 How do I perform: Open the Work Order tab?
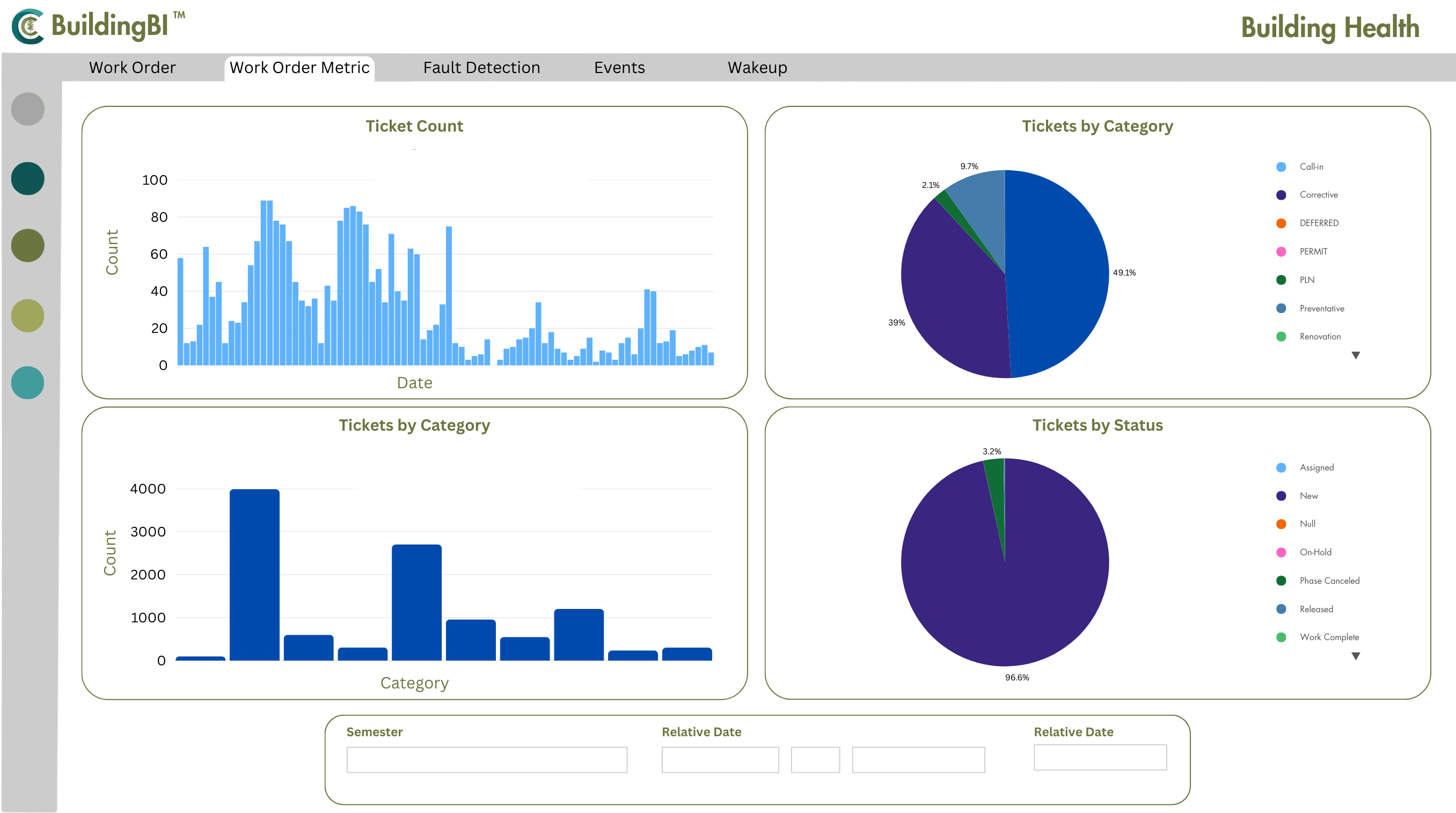pos(132,68)
